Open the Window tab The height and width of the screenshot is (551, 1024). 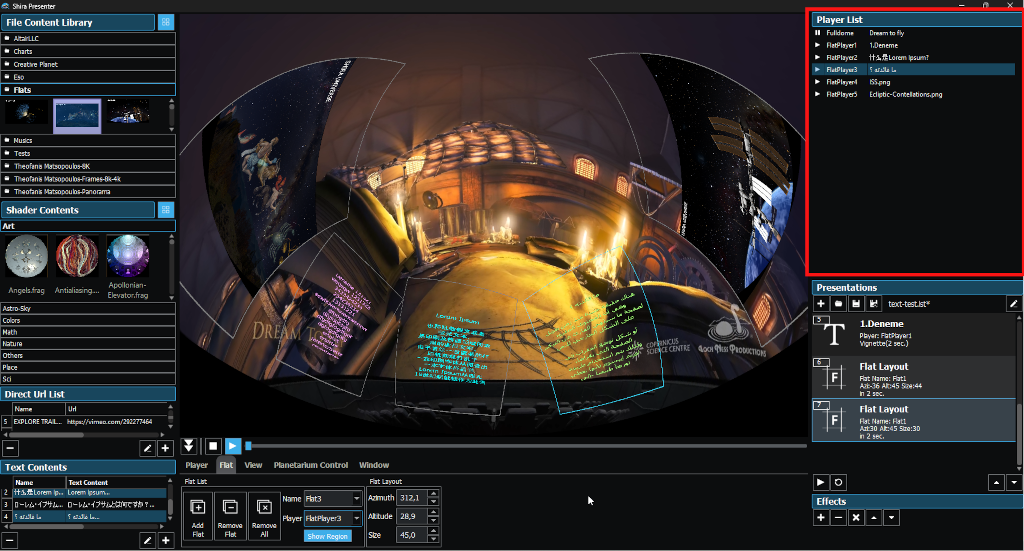[x=374, y=465]
